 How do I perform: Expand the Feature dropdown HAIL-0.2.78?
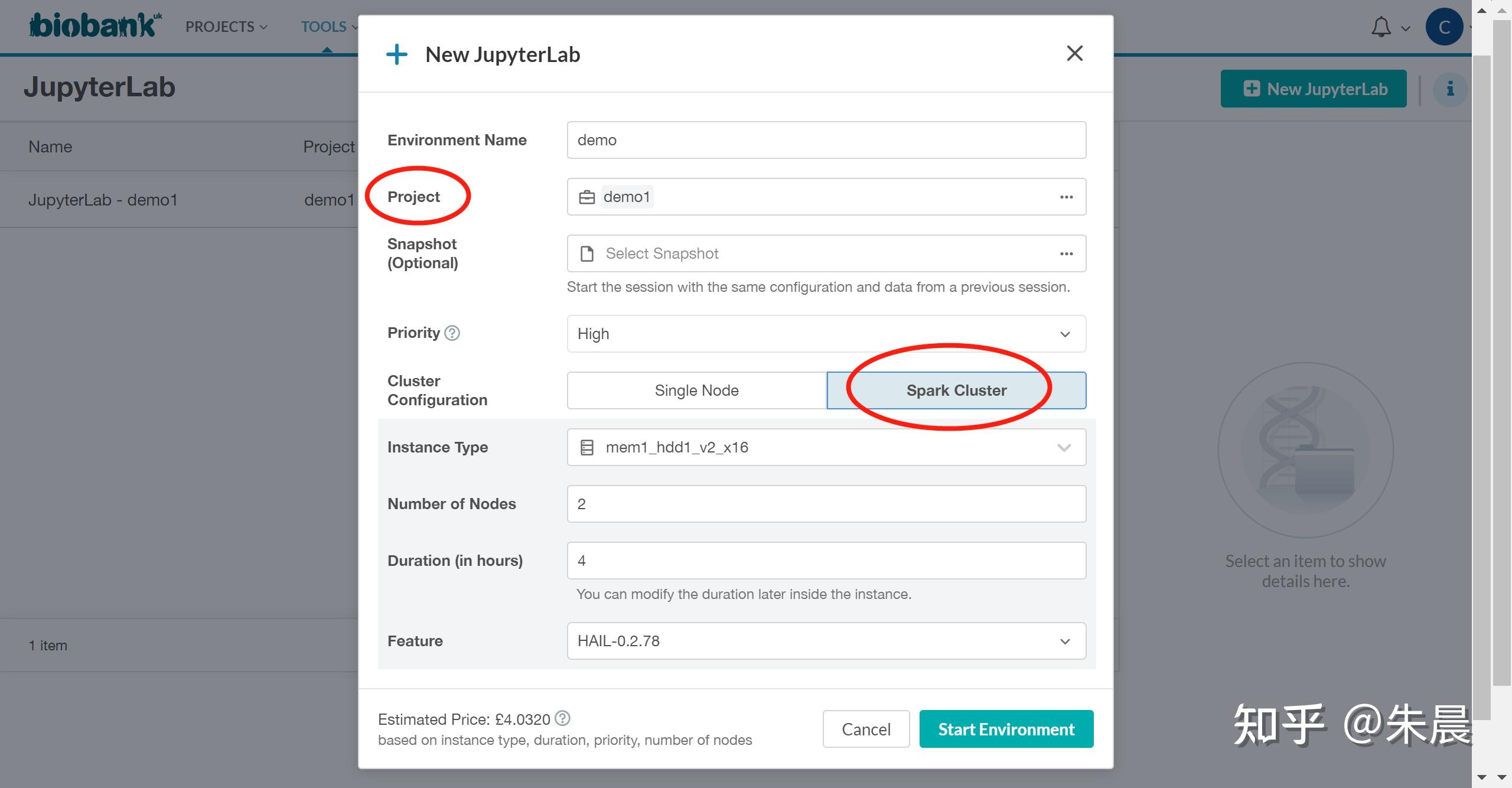pos(826,641)
